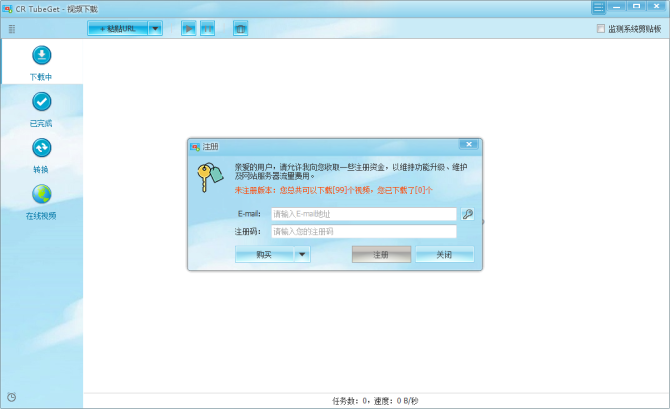Open the 下载中 (Downloading) sidebar section
The height and width of the screenshot is (409, 670).
(x=41, y=62)
